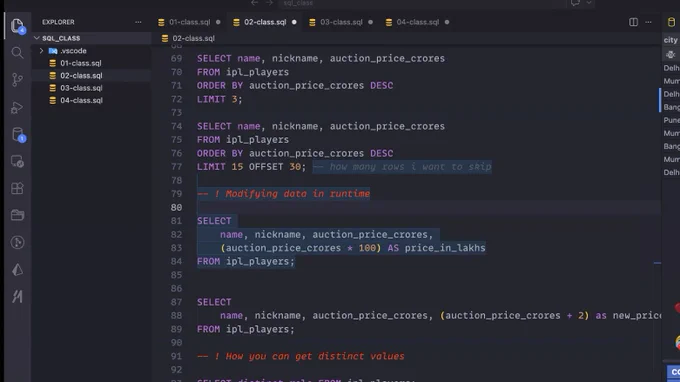680x382 pixels.
Task: Click the gear icon under the city column
Action: [x=670, y=55]
